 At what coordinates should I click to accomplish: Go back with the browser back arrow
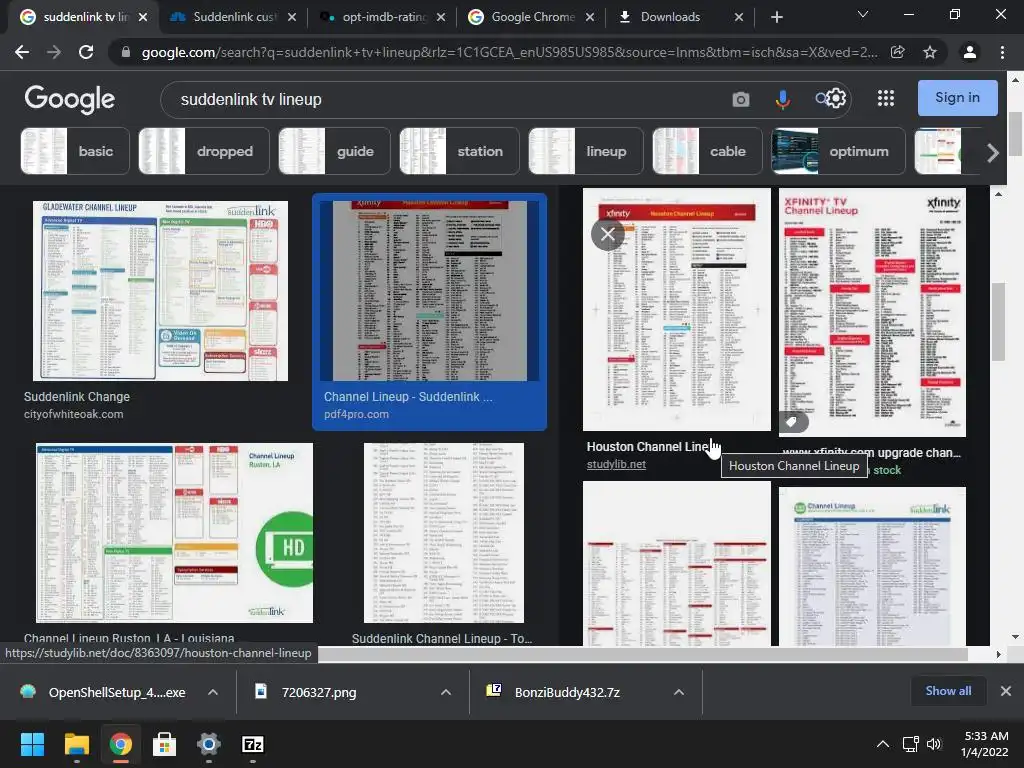point(22,52)
